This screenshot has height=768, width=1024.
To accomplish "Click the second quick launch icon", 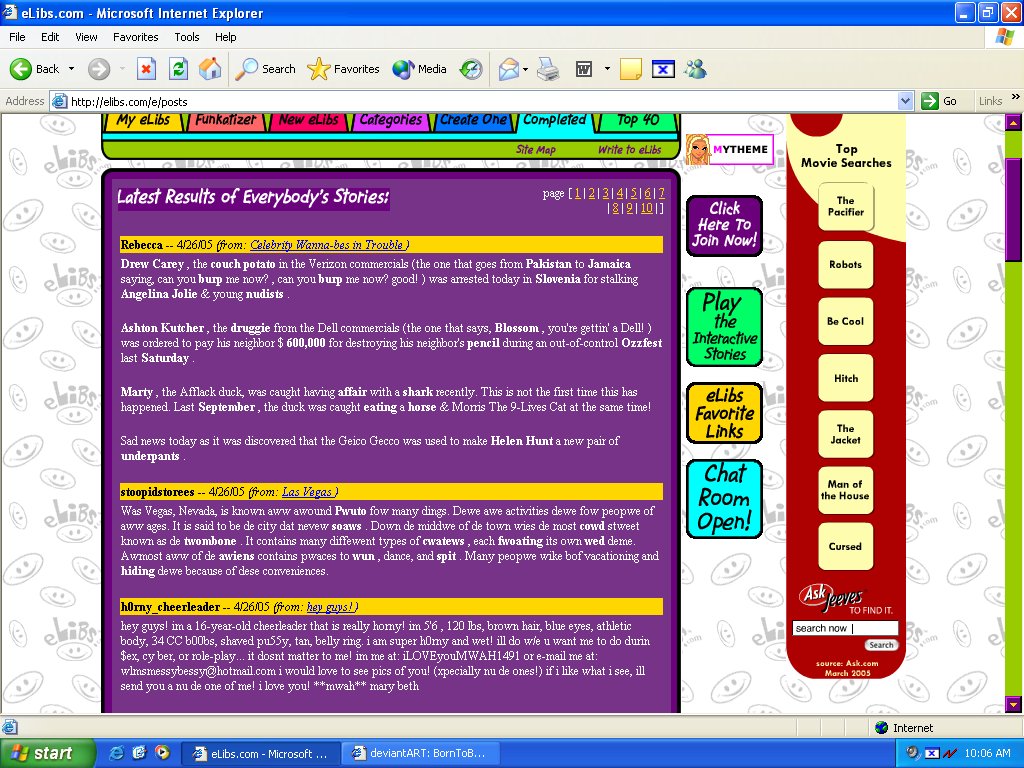I will tap(139, 753).
